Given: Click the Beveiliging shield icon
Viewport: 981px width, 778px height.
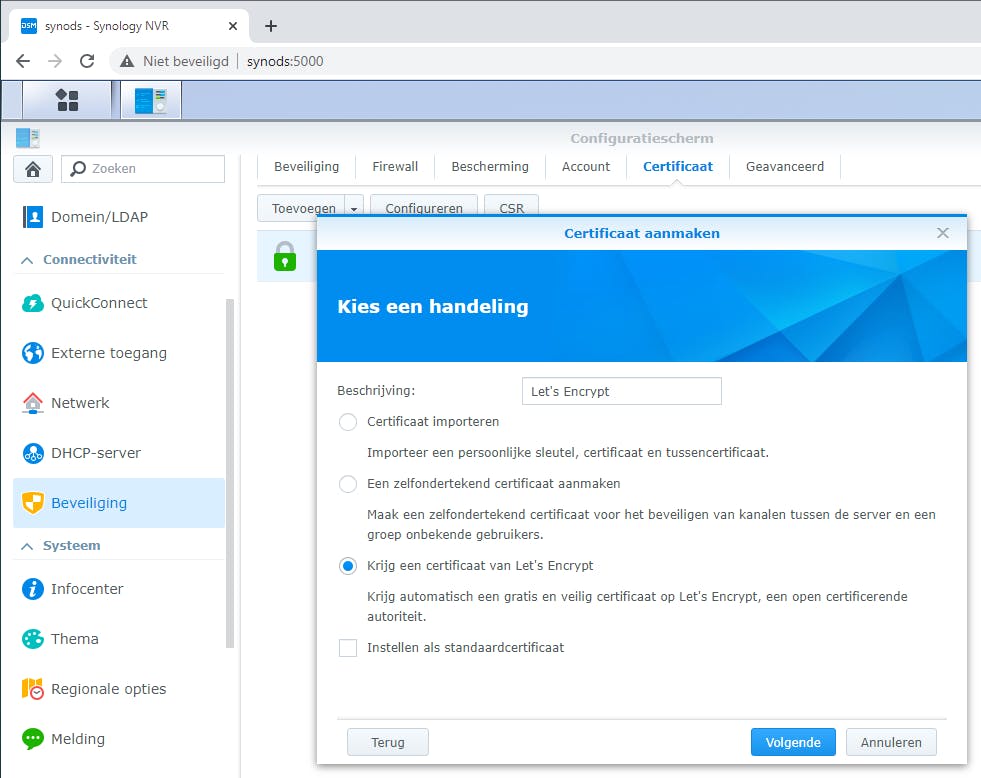Looking at the screenshot, I should click(33, 503).
